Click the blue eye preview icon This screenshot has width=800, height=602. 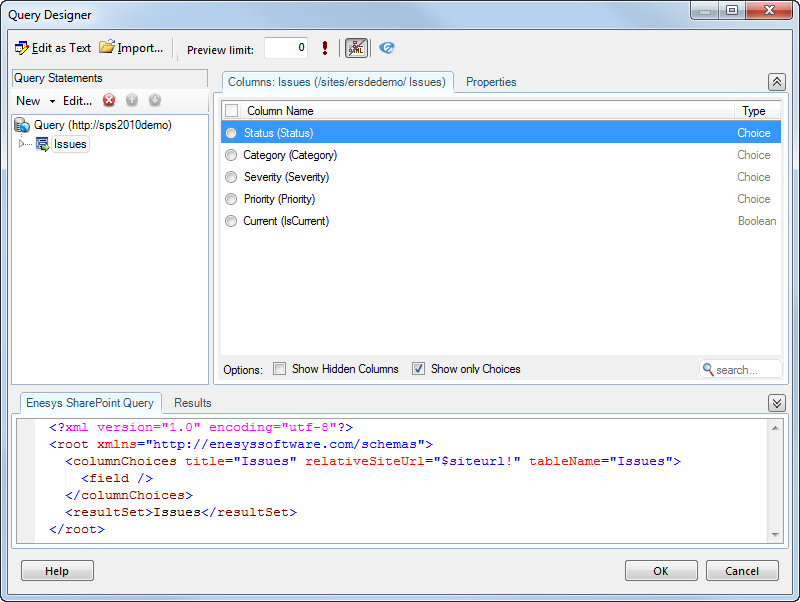point(387,48)
